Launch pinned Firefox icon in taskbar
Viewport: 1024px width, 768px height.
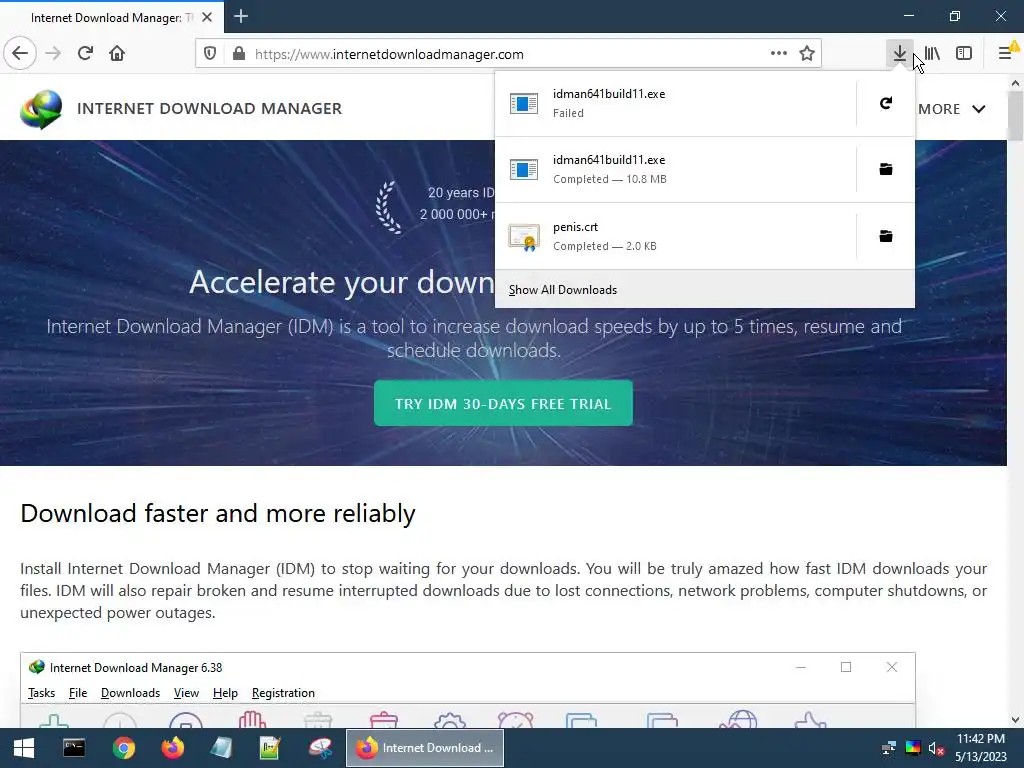tap(172, 748)
